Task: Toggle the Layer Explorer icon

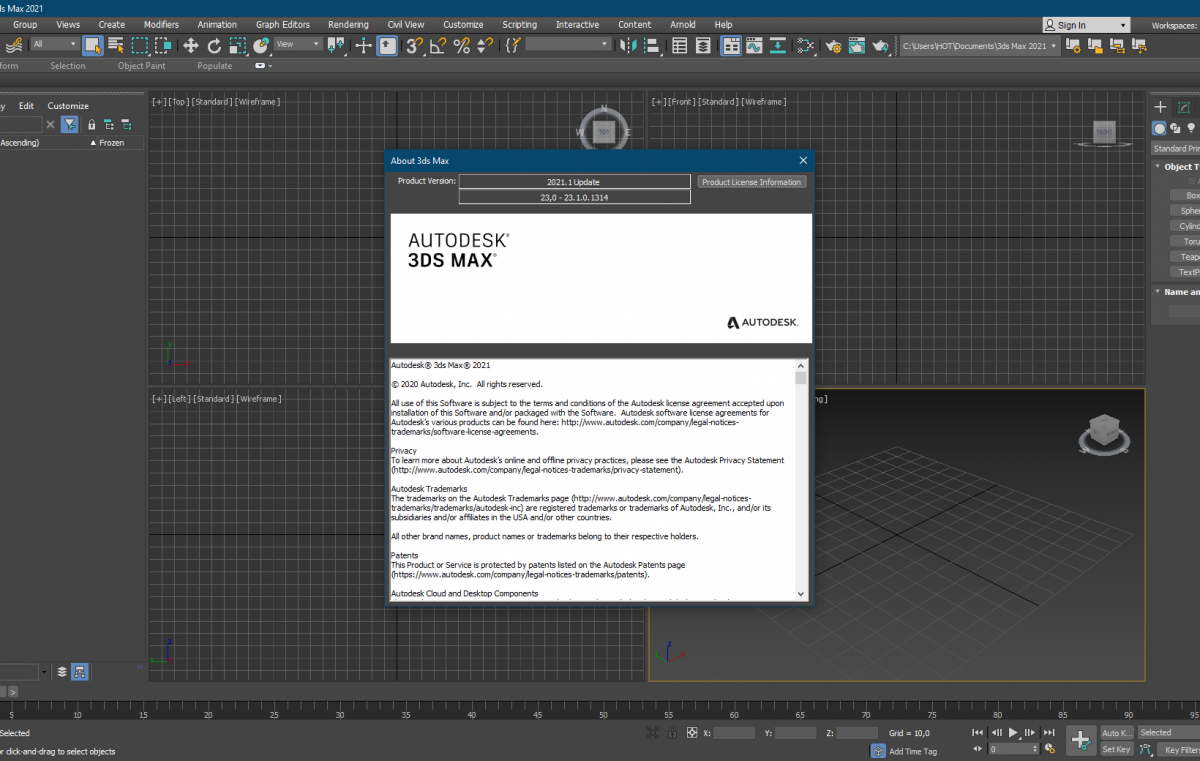Action: 704,45
